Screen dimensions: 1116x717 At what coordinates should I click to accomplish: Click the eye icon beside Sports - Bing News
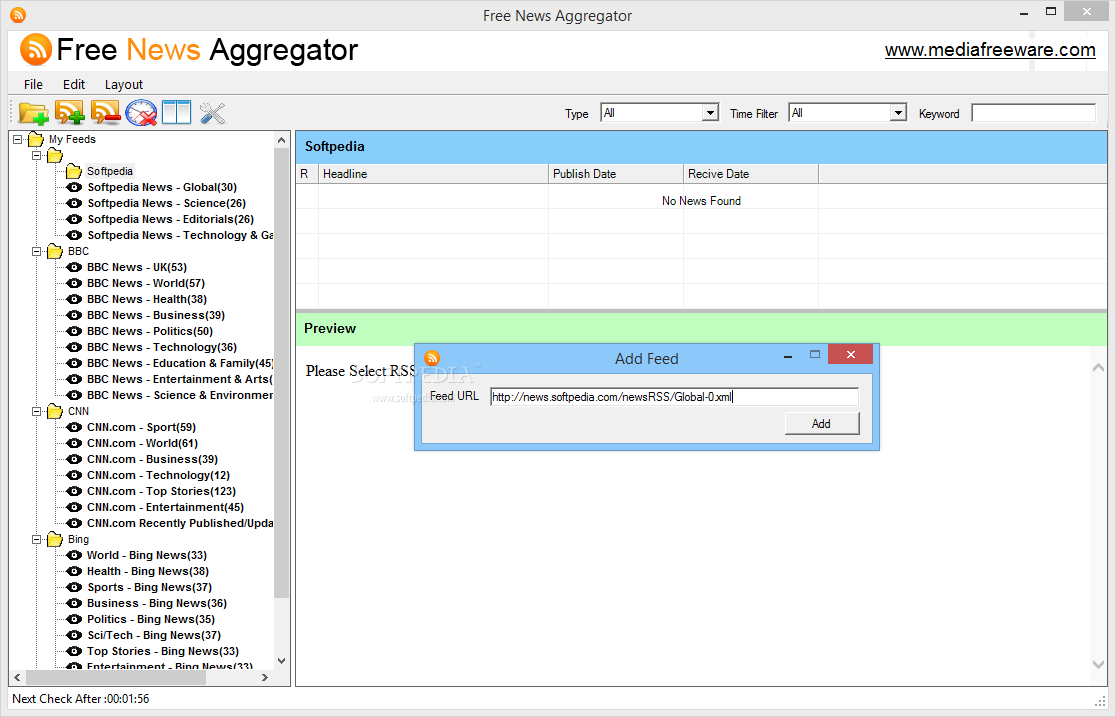(x=74, y=587)
